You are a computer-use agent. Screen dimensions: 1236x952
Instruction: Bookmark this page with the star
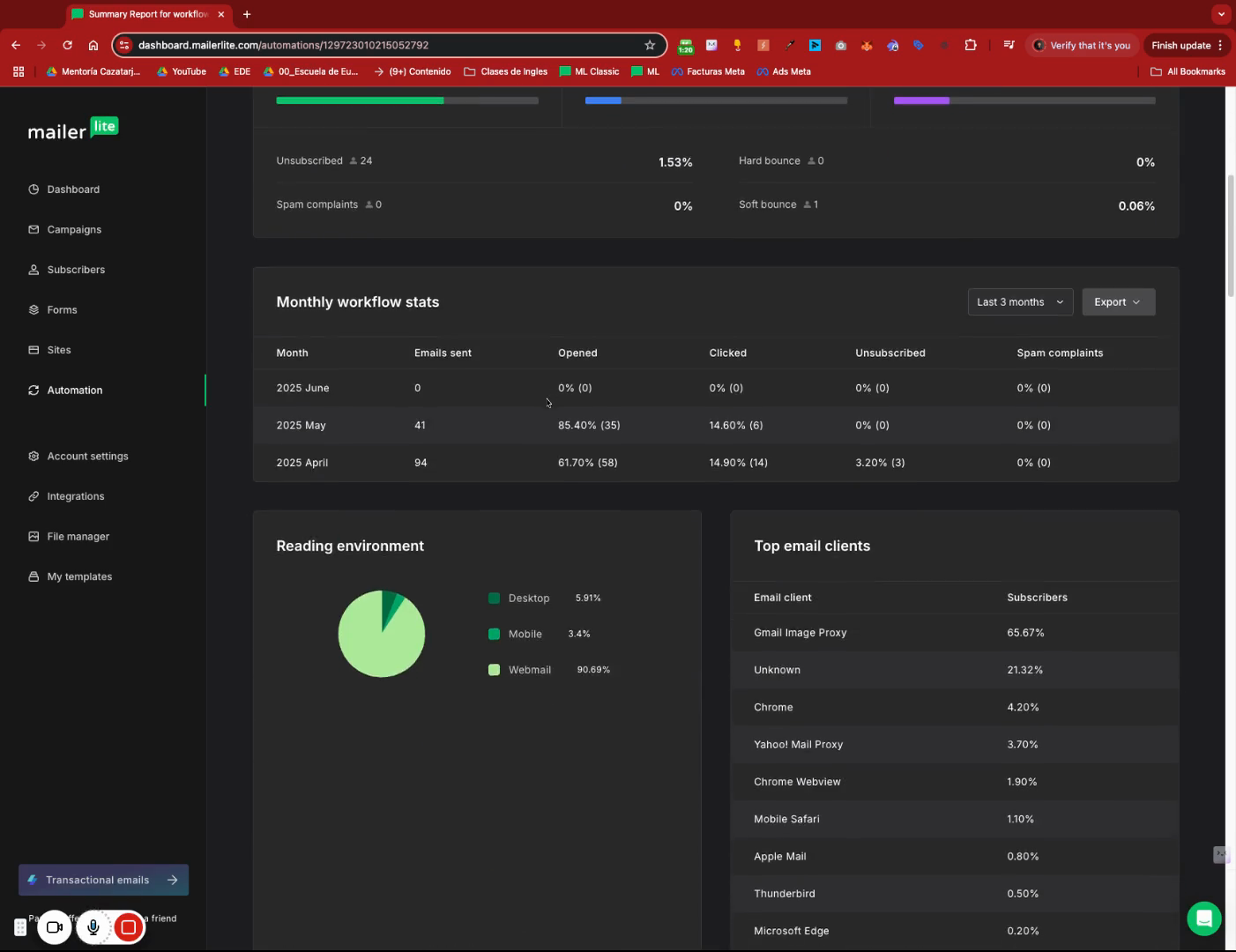(650, 45)
